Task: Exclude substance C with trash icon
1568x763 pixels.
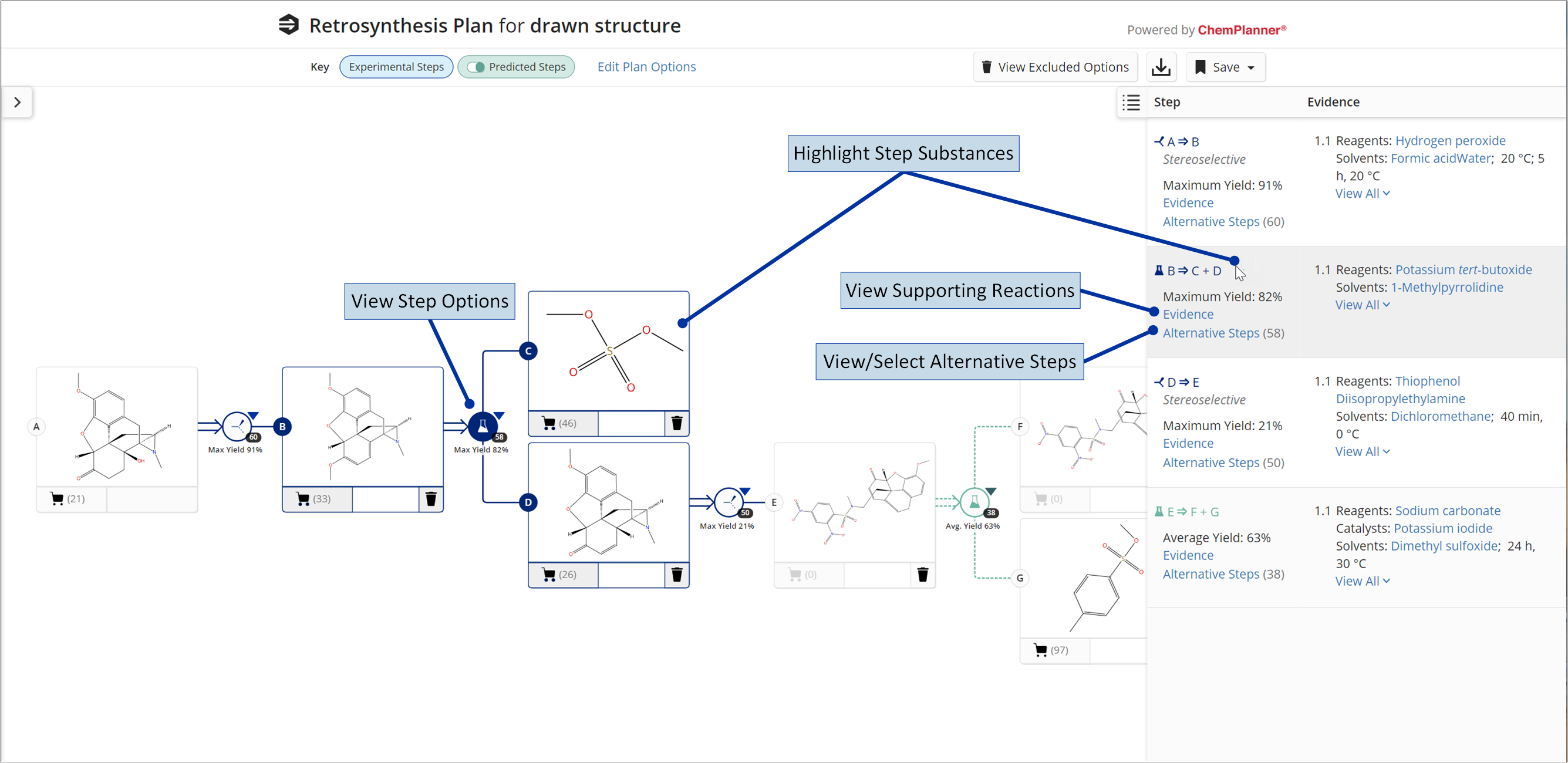Action: tap(677, 424)
